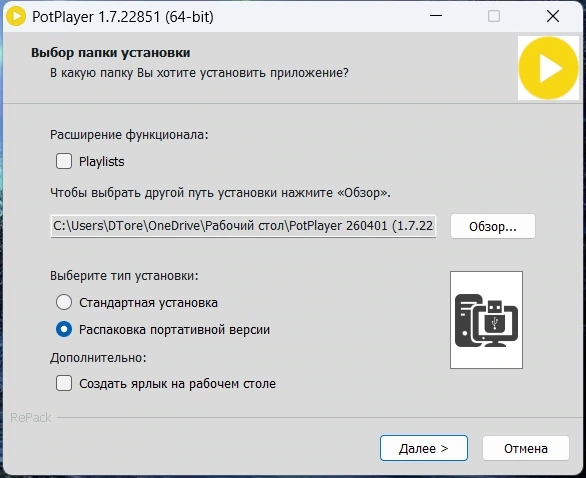This screenshot has width=586, height=478.
Task: Click the Чтобы выбрать другой путь text
Action: point(220,193)
